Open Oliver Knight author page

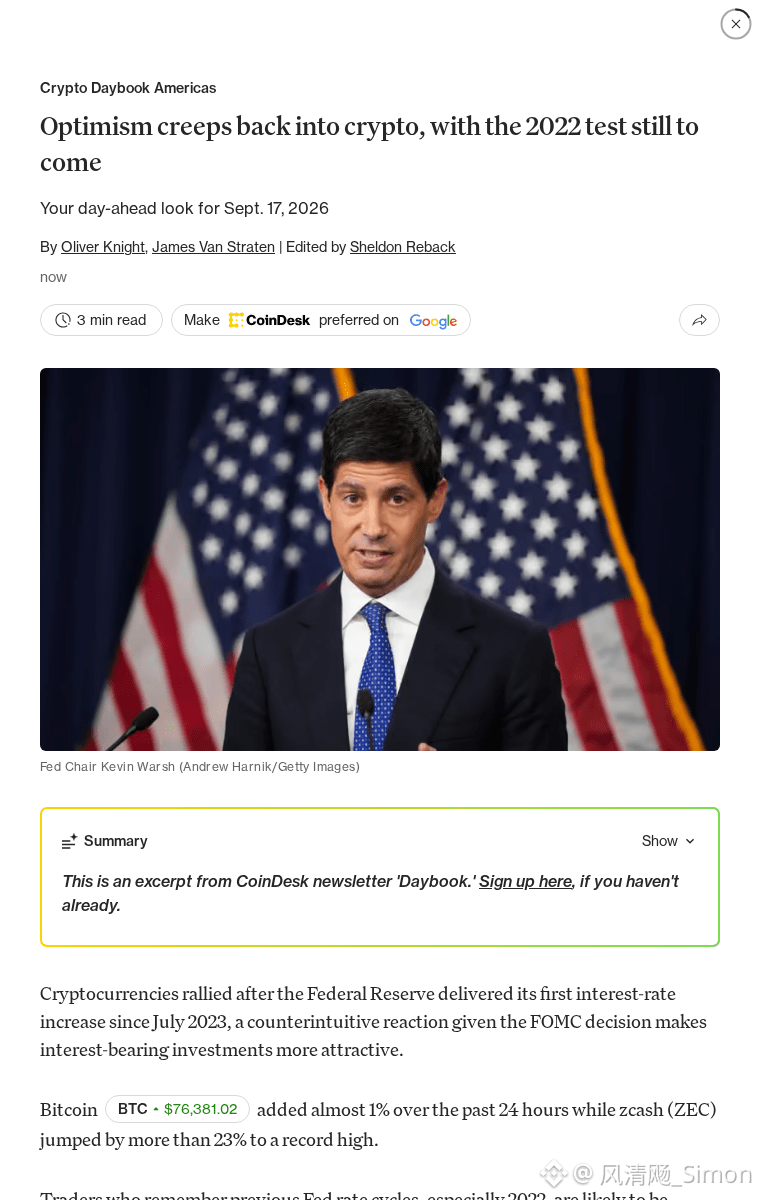tap(103, 247)
